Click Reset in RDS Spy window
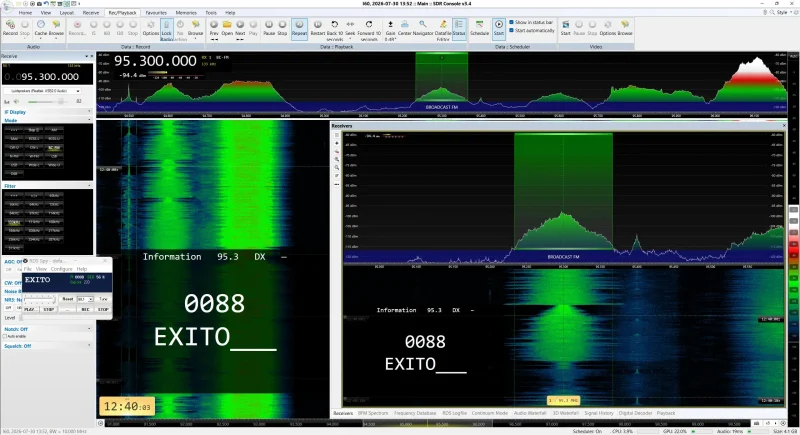This screenshot has width=800, height=435. click(67, 299)
